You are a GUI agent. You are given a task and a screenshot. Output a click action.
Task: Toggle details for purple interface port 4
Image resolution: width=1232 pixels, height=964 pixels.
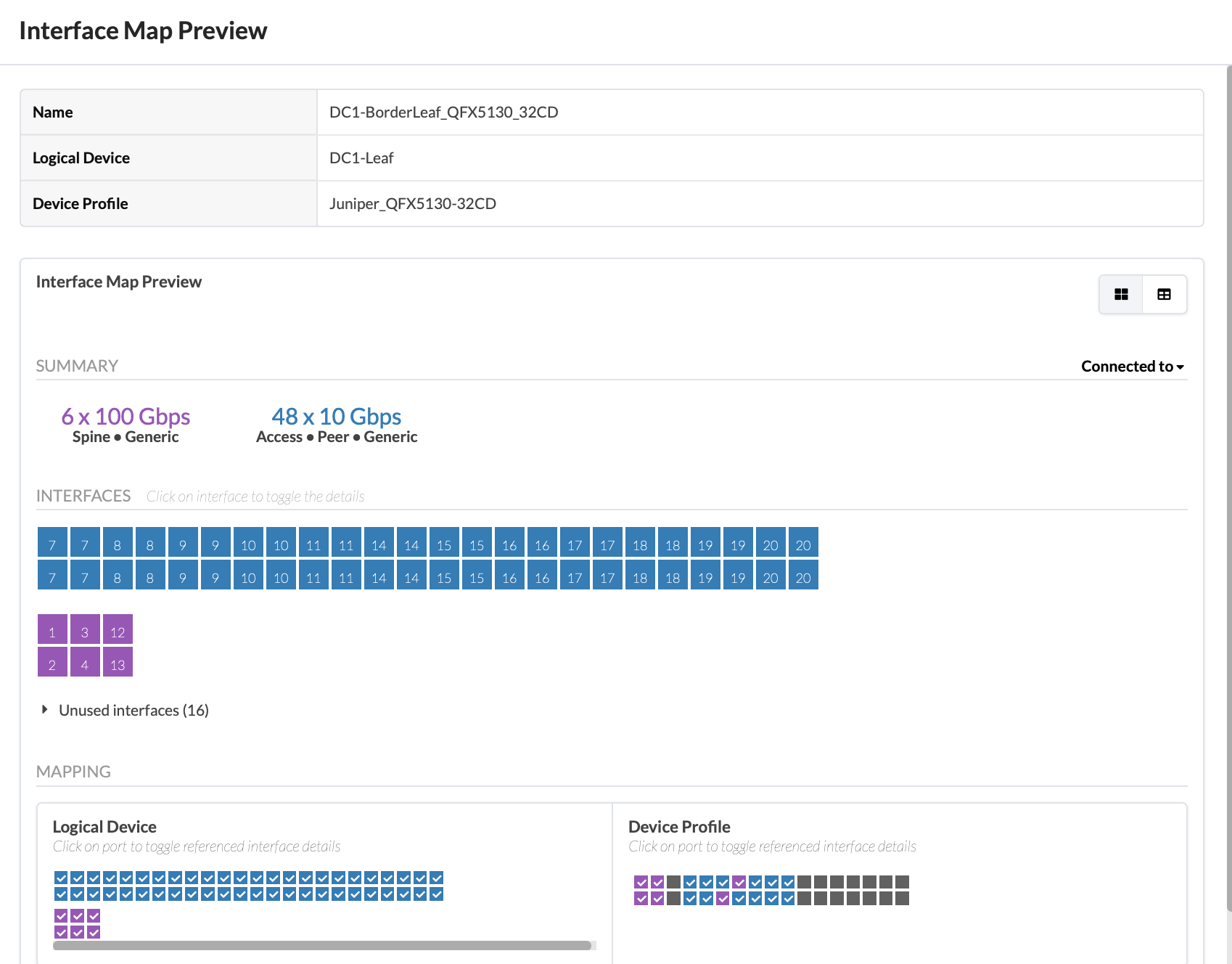[x=85, y=662]
